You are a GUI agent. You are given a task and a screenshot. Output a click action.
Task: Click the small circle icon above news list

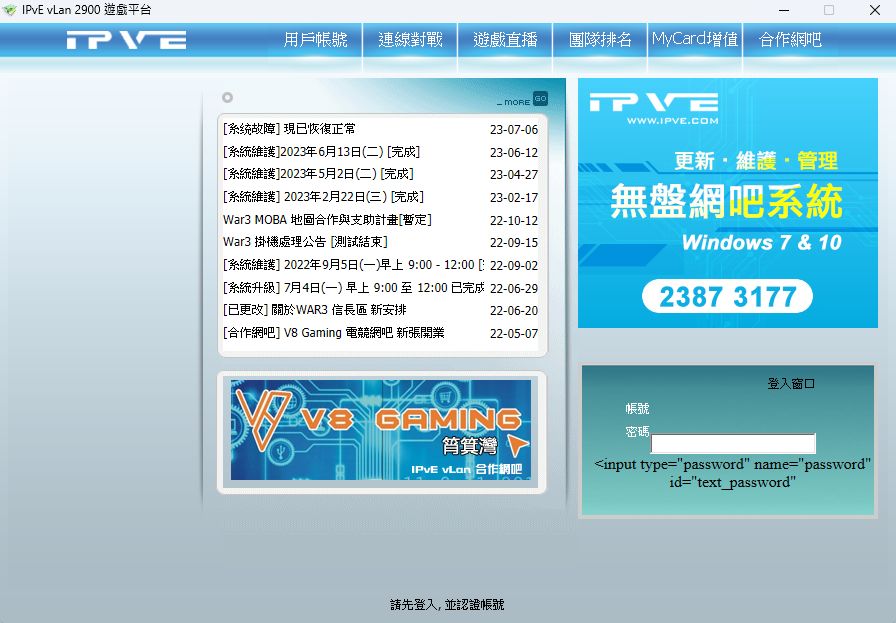(x=227, y=98)
